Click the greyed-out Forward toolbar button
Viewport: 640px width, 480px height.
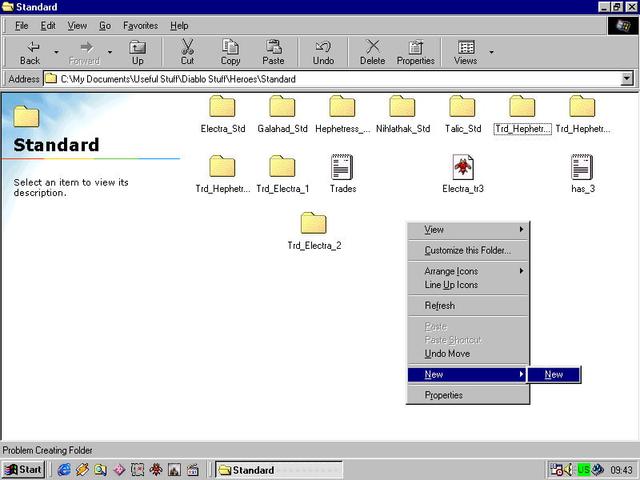[84, 52]
